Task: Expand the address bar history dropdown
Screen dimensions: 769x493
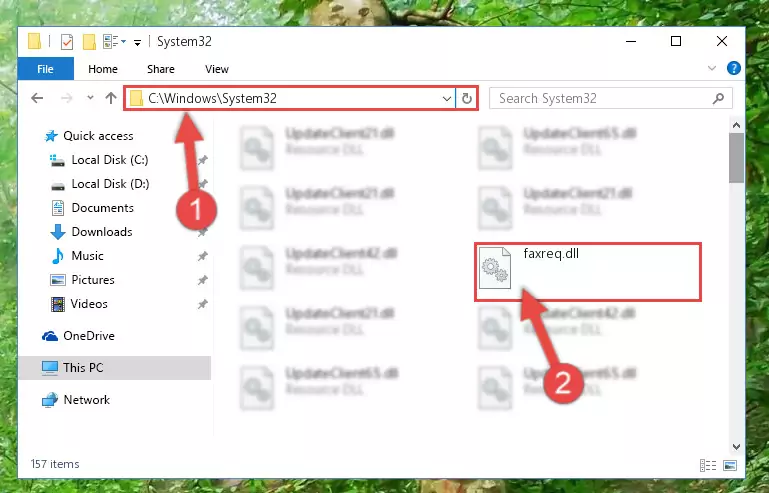Action: pyautogui.click(x=446, y=99)
